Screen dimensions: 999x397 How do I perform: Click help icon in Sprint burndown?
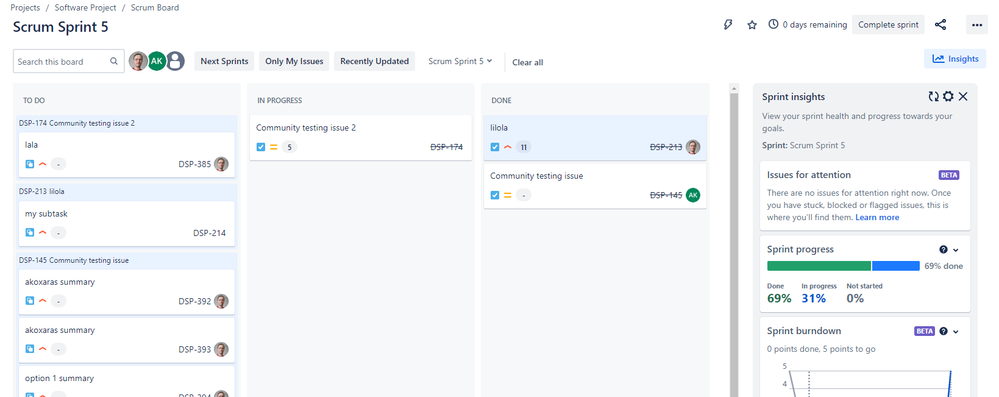pos(944,331)
